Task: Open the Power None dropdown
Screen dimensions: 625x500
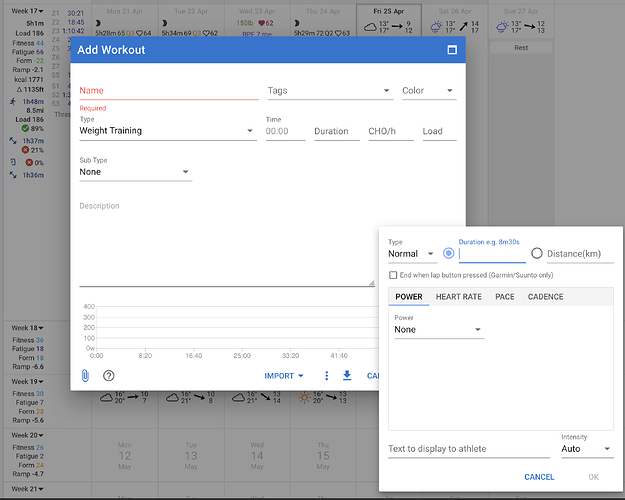Action: click(439, 330)
